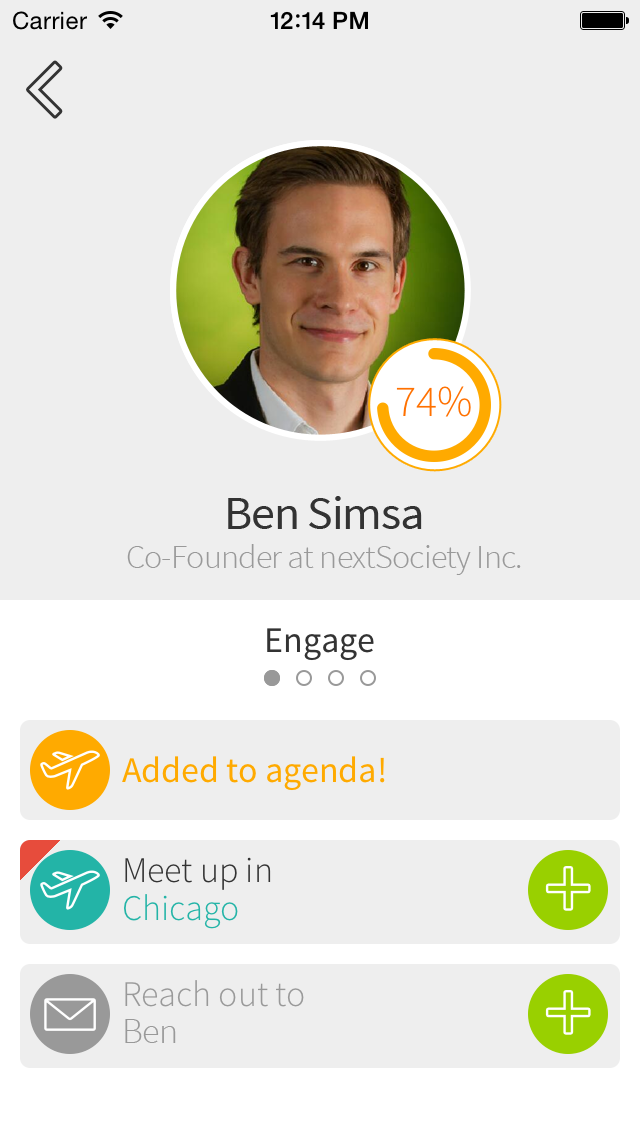Select the fourth page indicator dot
The width and height of the screenshot is (640, 1136).
point(368,678)
